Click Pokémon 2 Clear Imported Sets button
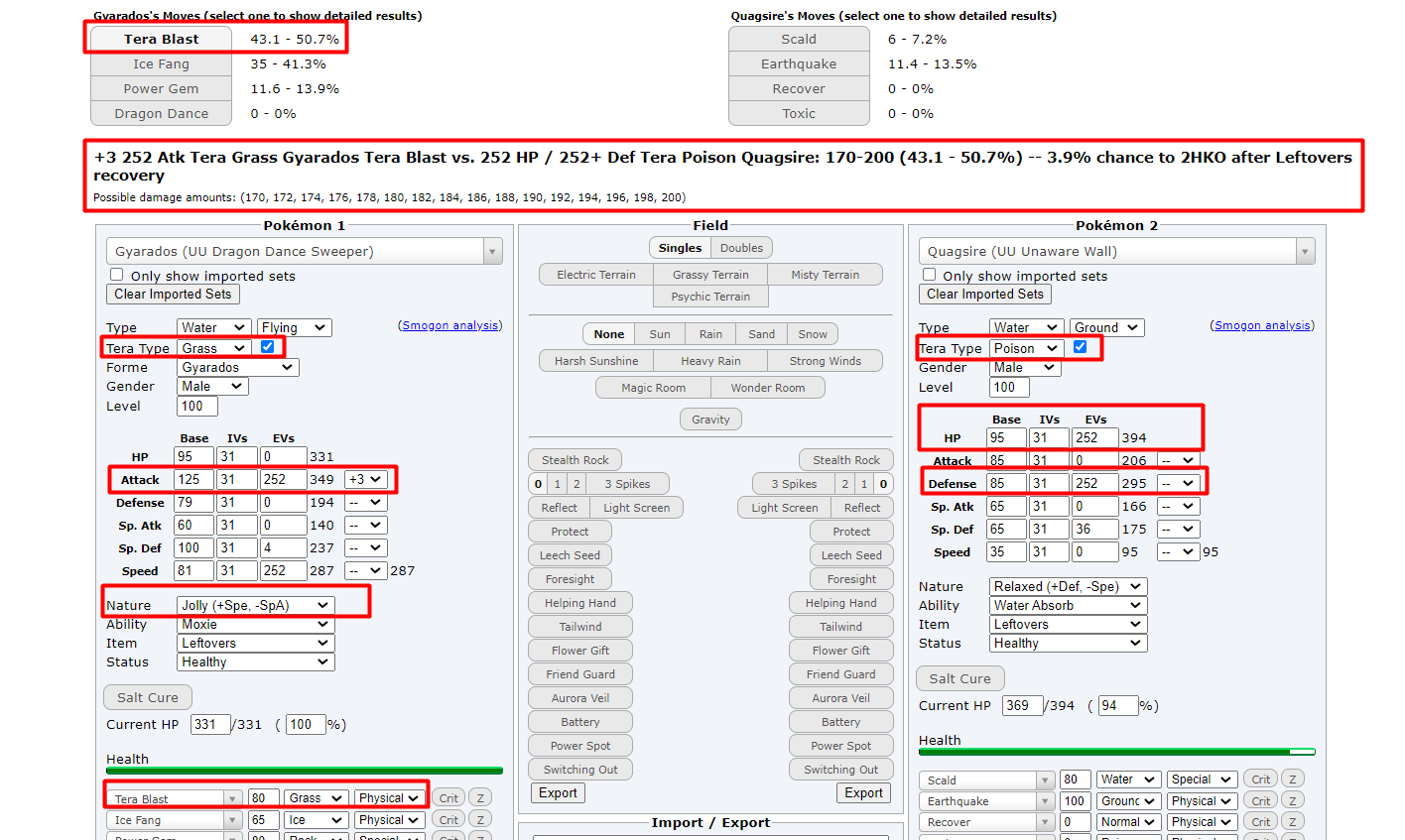1405x840 pixels. click(985, 294)
